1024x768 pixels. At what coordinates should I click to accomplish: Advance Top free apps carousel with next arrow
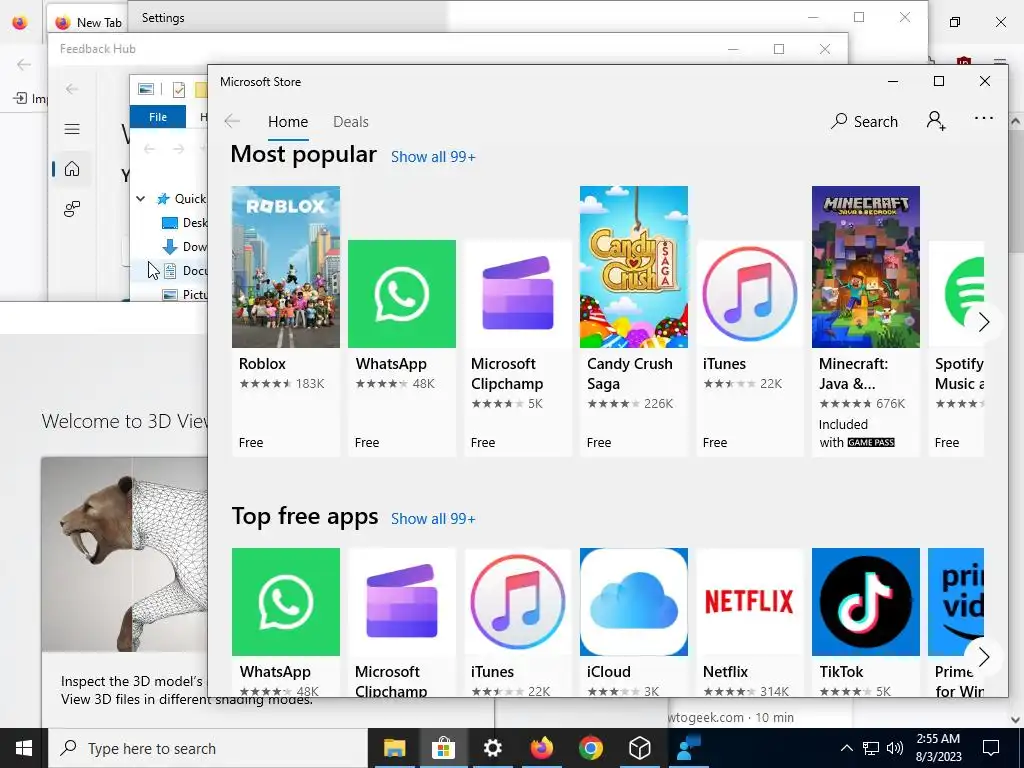pos(984,656)
